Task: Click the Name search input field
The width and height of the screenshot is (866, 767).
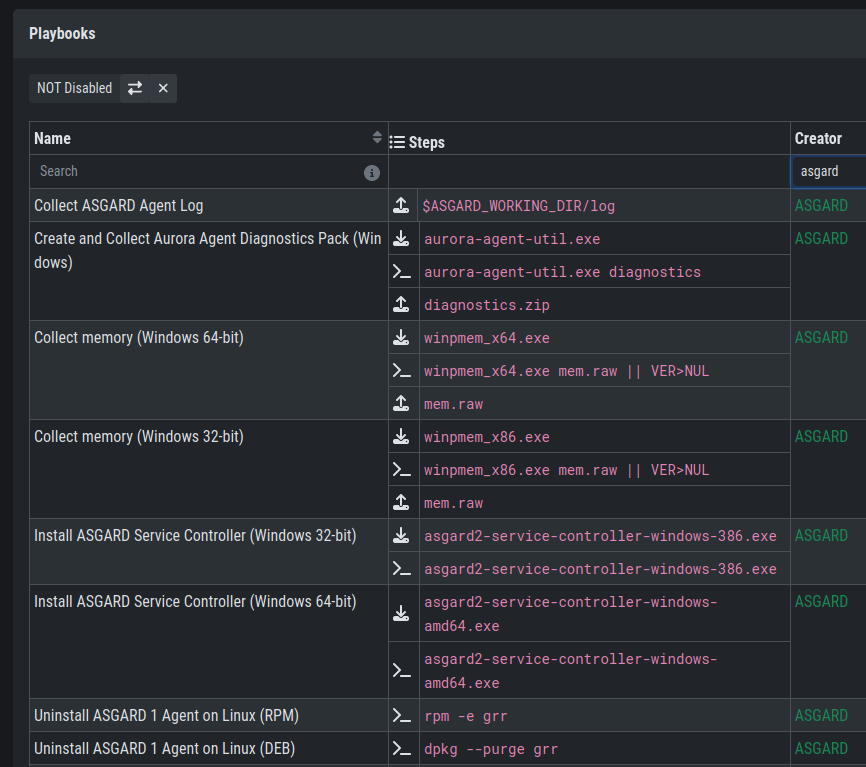Action: pyautogui.click(x=195, y=172)
